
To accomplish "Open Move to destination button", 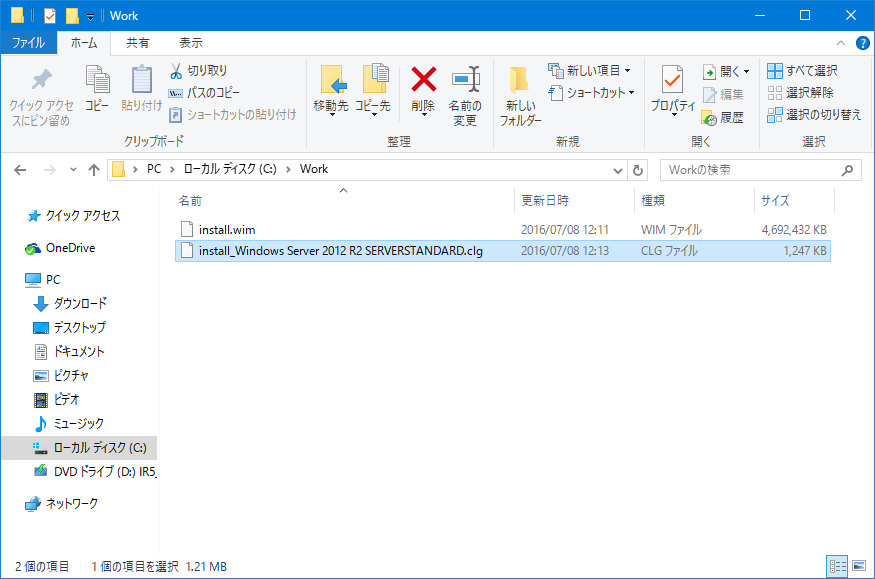I will (x=331, y=90).
